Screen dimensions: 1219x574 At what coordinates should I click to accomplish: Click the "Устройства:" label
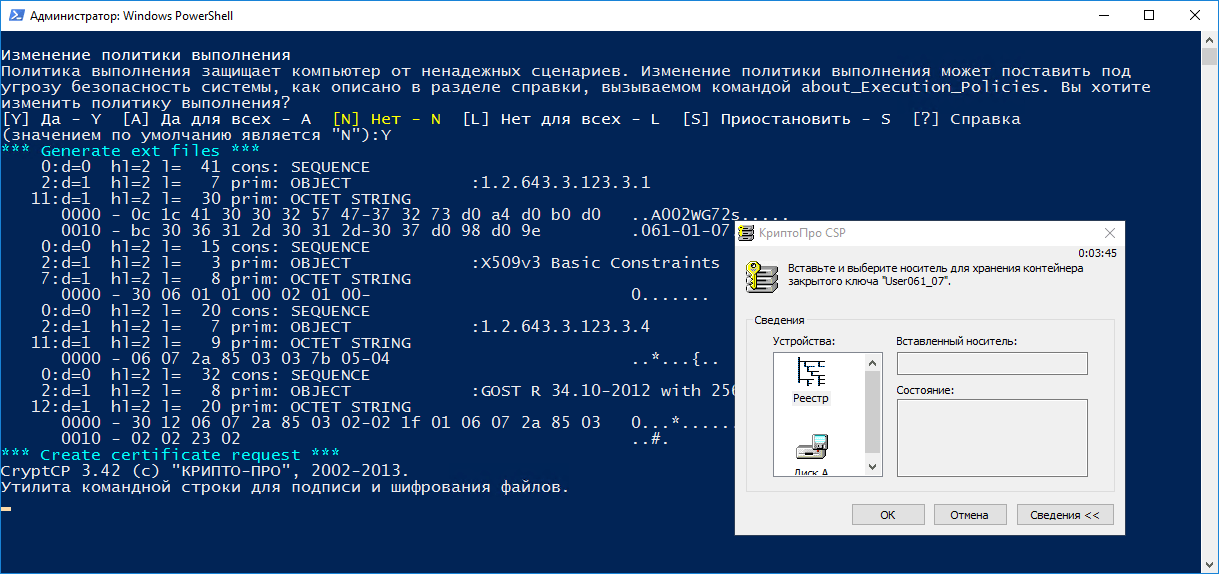point(804,341)
